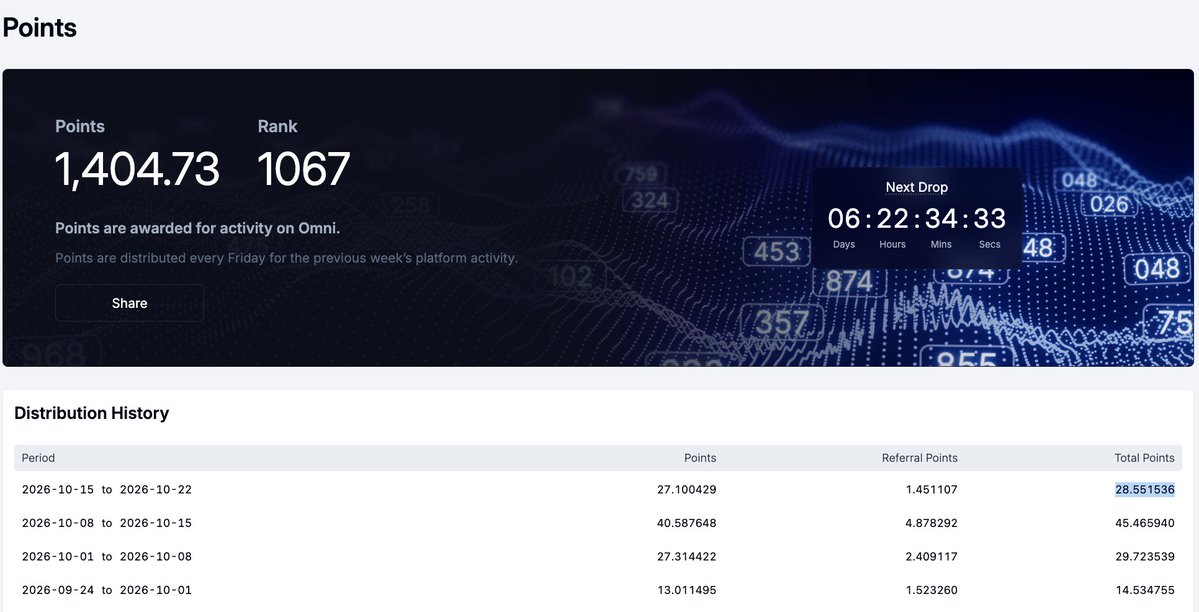Click the text about points awarded on Omni
1199x612 pixels.
tap(198, 228)
